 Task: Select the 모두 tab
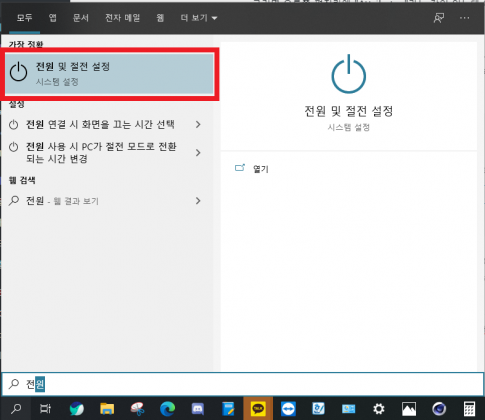[x=24, y=17]
